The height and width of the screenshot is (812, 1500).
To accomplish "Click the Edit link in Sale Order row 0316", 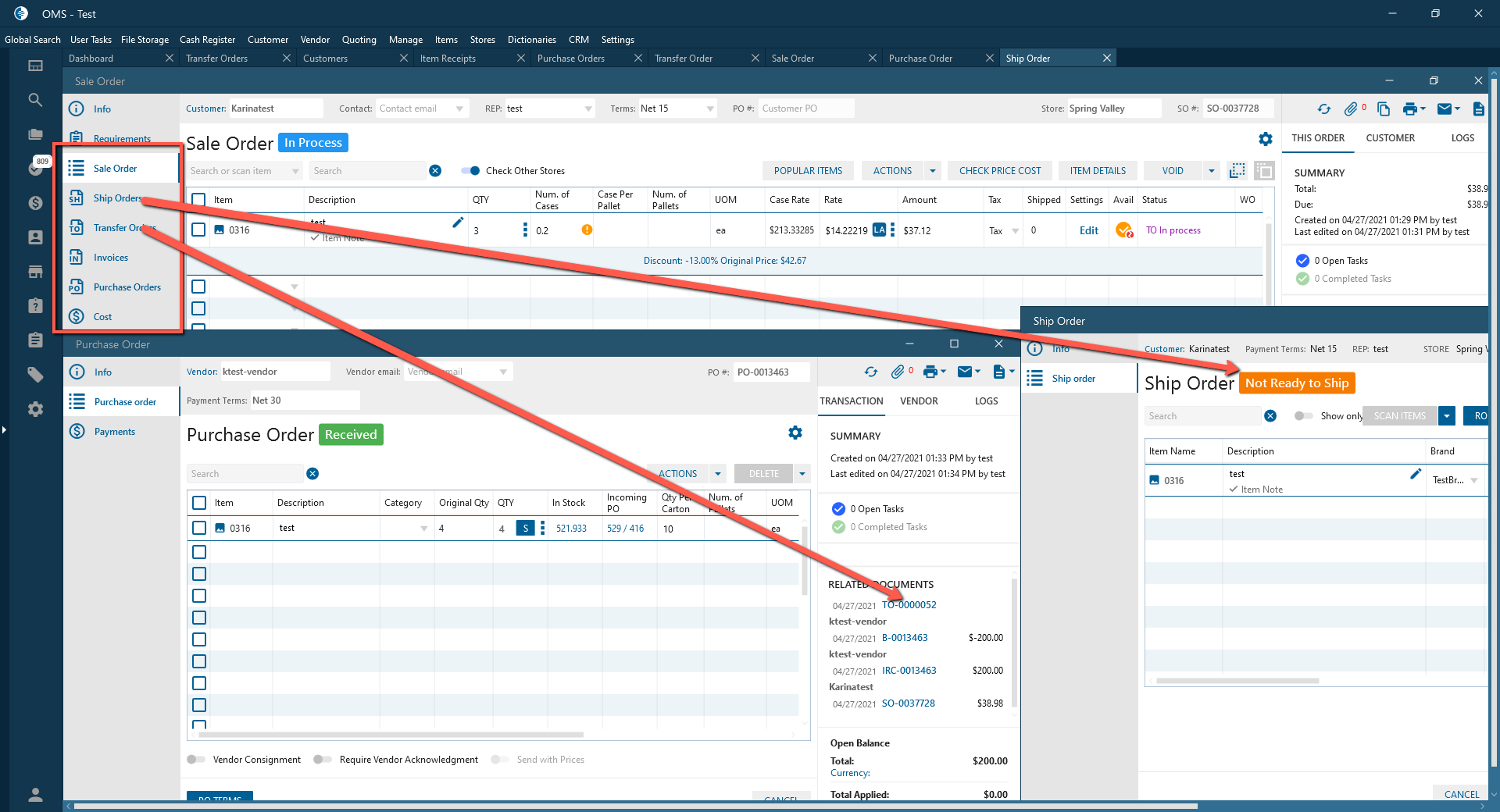I will 1089,230.
